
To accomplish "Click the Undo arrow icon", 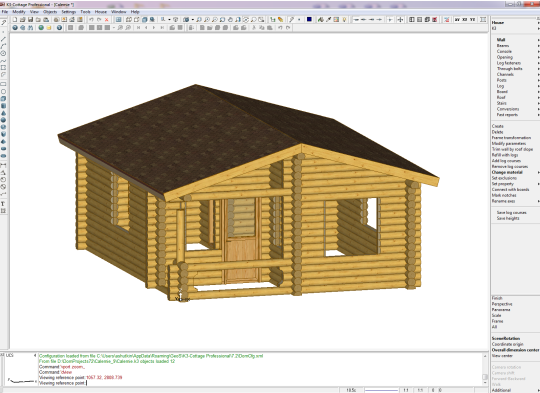I will pos(91,20).
